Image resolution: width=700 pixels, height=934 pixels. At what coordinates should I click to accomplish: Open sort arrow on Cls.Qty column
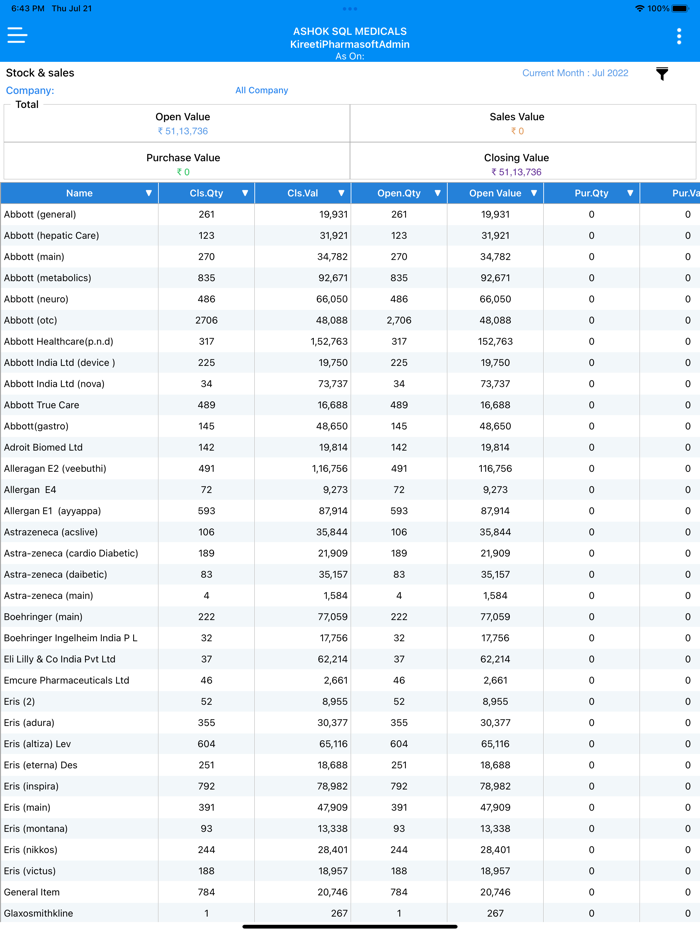245,193
